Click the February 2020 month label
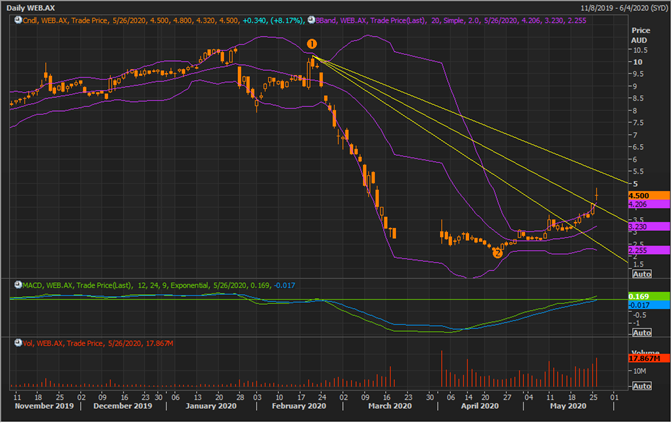Image resolution: width=672 pixels, height=423 pixels. pos(299,405)
